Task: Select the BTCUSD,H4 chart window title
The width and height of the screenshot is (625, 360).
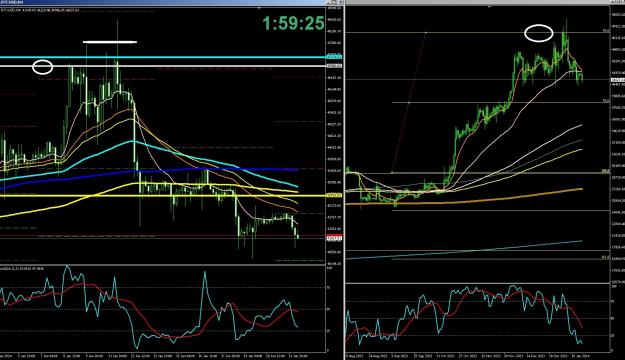Action: click(12, 2)
